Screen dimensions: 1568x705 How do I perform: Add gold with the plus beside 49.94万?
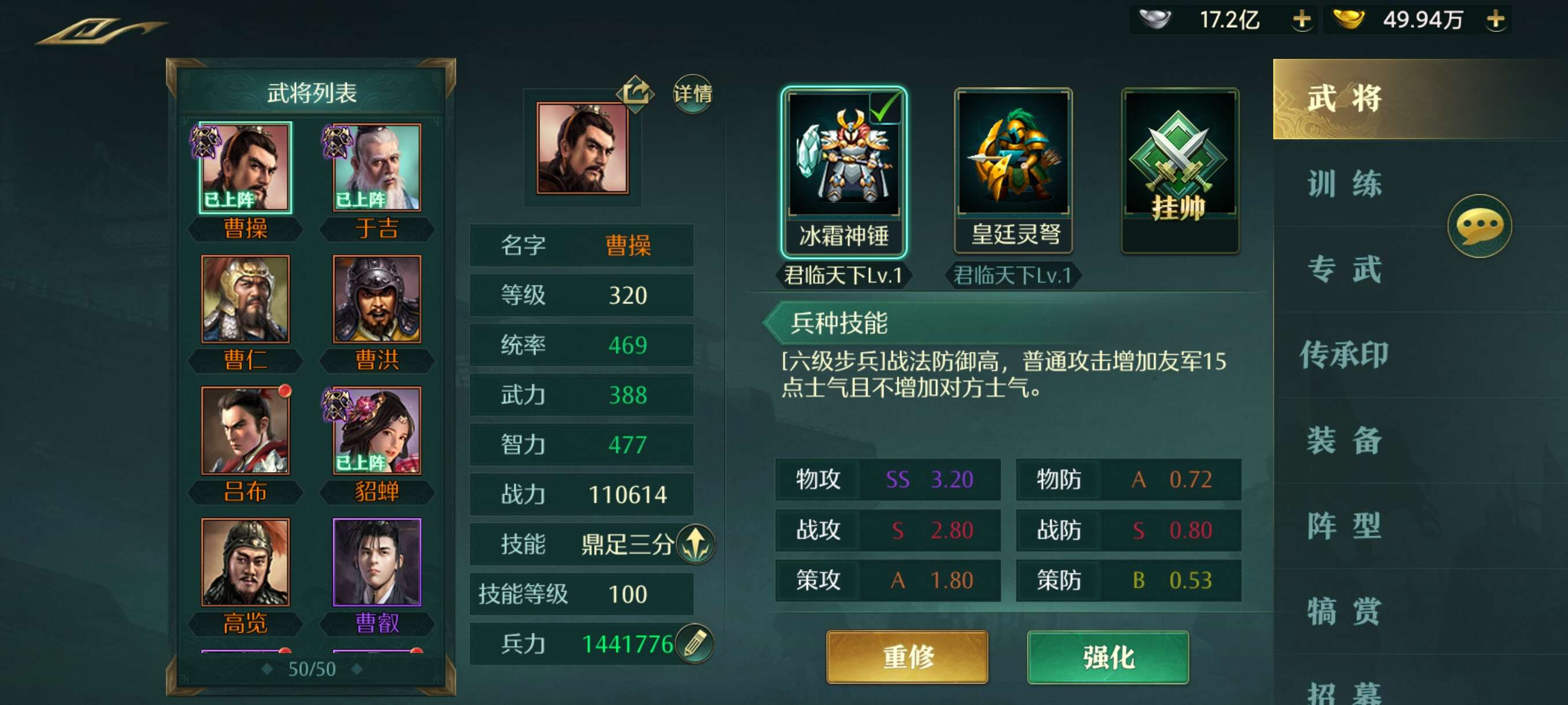(x=1495, y=20)
